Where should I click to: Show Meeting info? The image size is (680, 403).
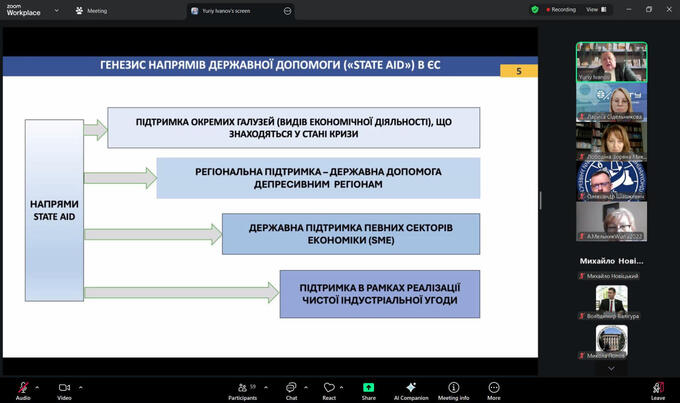(x=453, y=388)
